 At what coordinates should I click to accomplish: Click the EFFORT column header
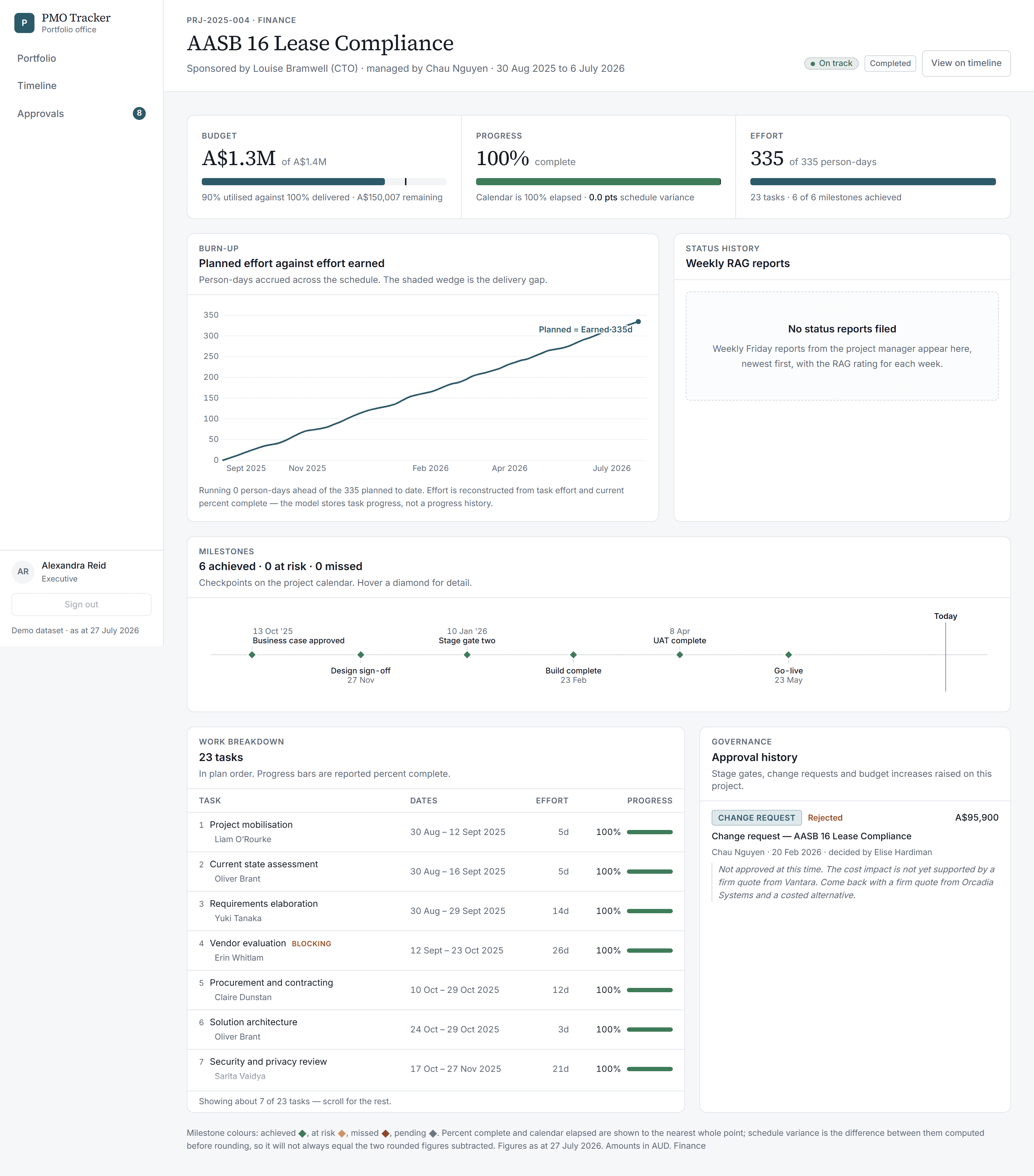552,801
